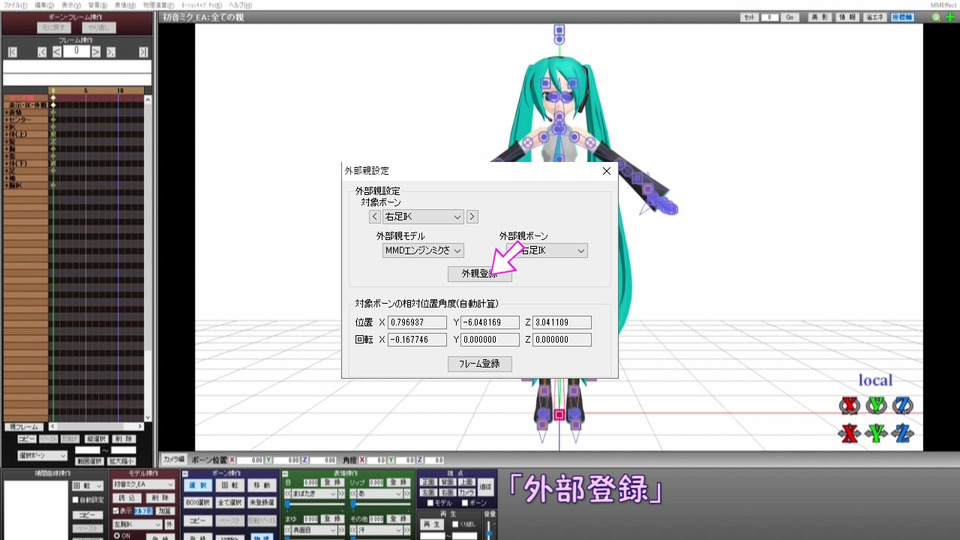Collapse the 表情操作 panel minus icon
This screenshot has width=960, height=540.
[x=285, y=474]
